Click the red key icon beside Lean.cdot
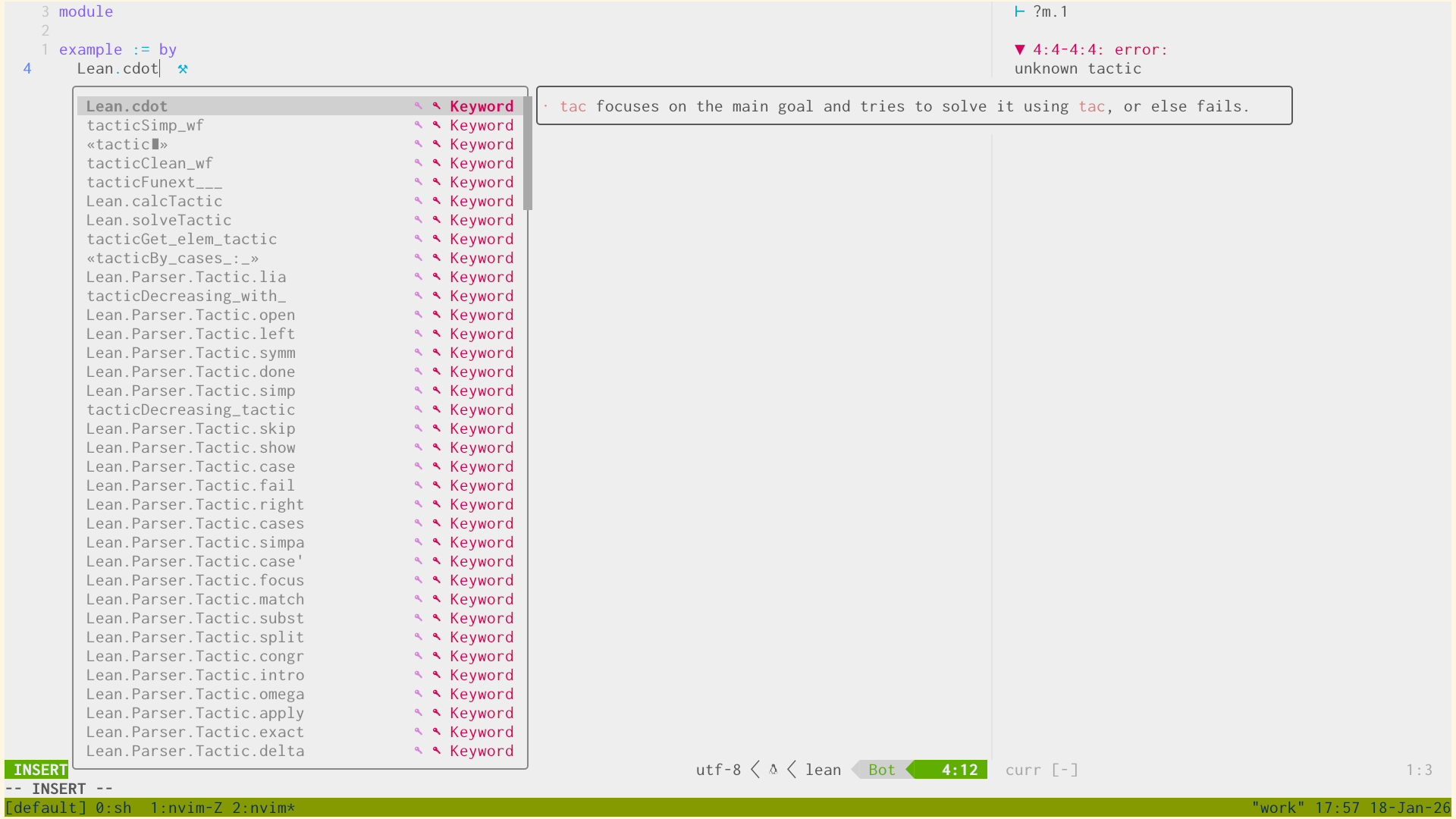The image size is (1456, 819). [x=437, y=106]
